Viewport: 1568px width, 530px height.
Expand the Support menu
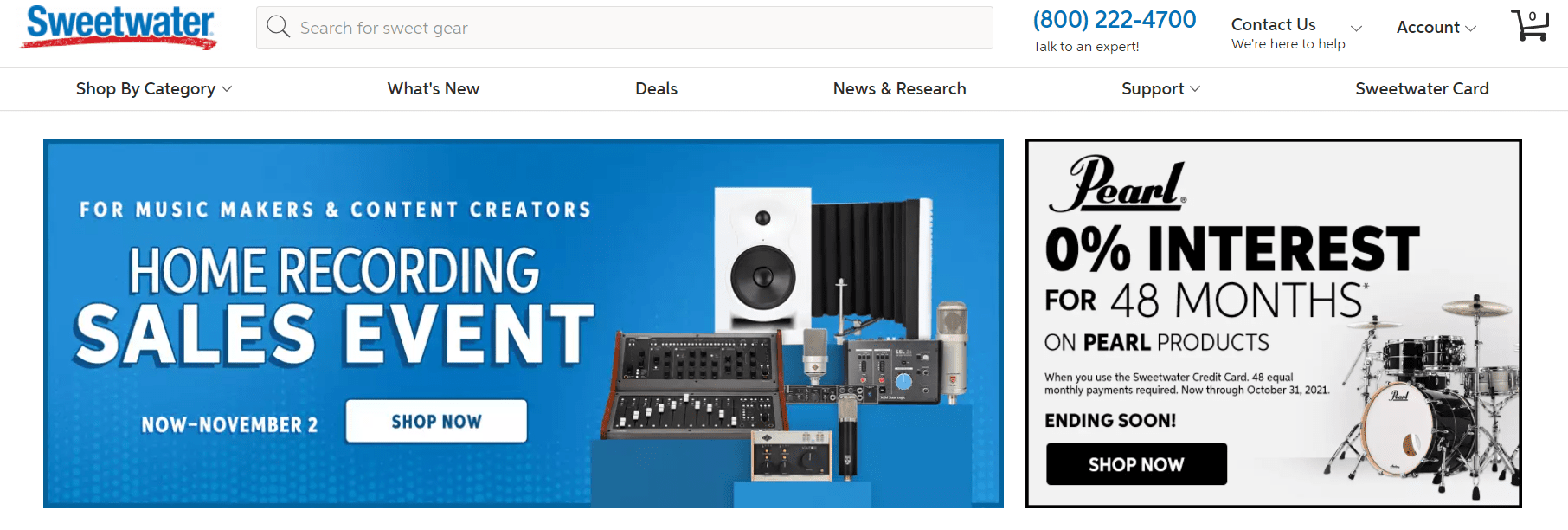coord(1161,89)
